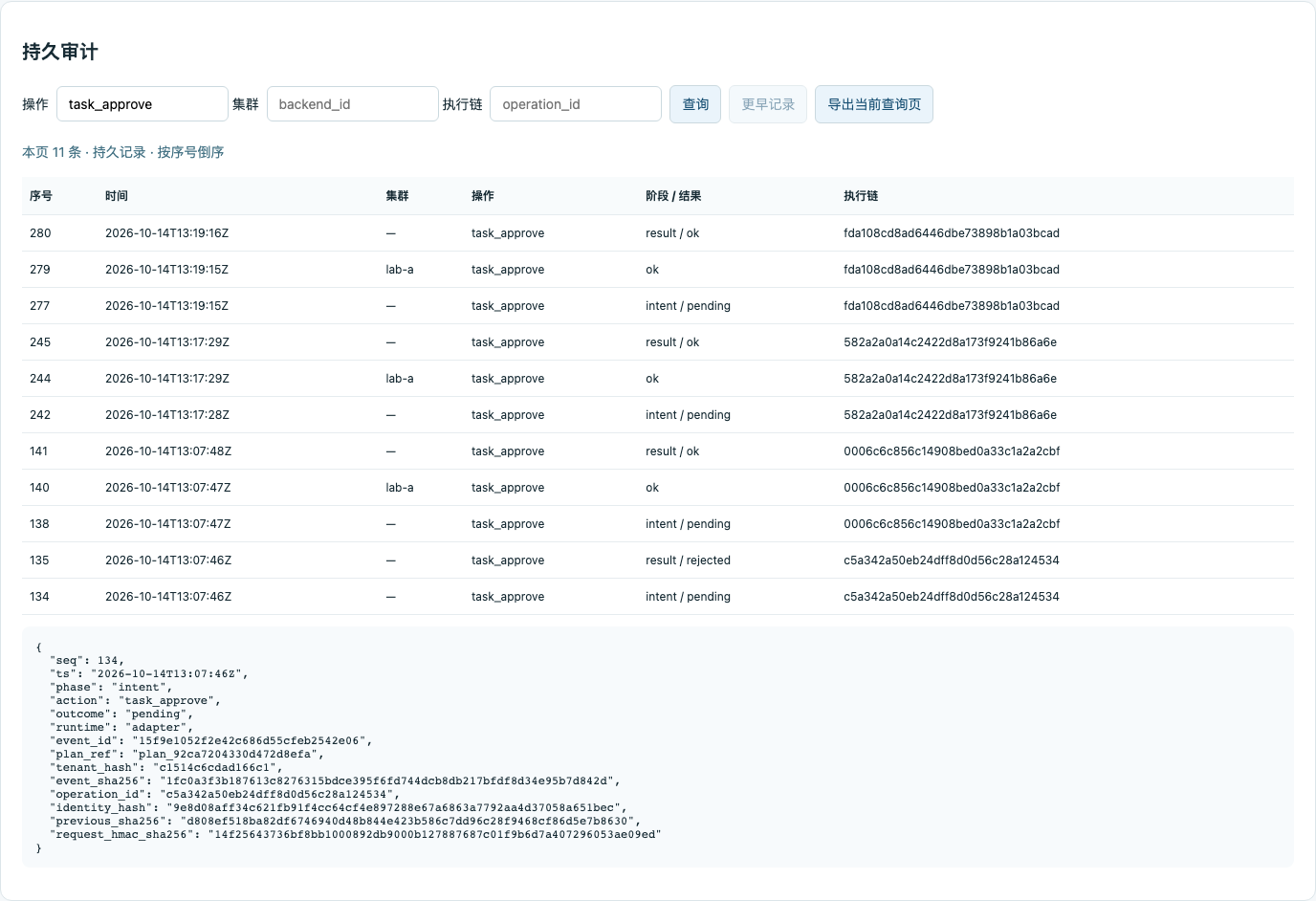Click the 阶段 / 结果 column header
The image size is (1316, 901).
click(x=673, y=196)
